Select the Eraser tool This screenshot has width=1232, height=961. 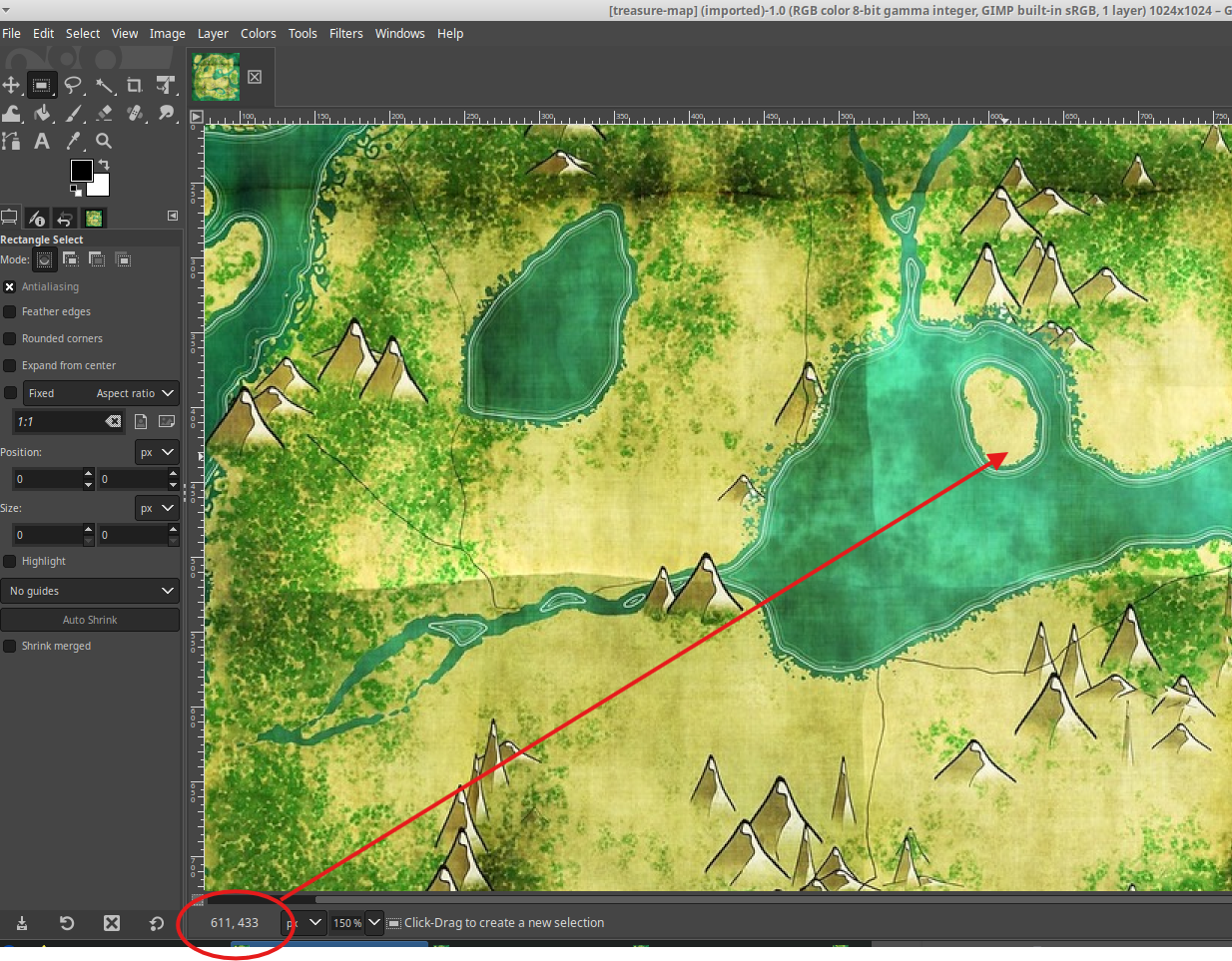point(104,113)
